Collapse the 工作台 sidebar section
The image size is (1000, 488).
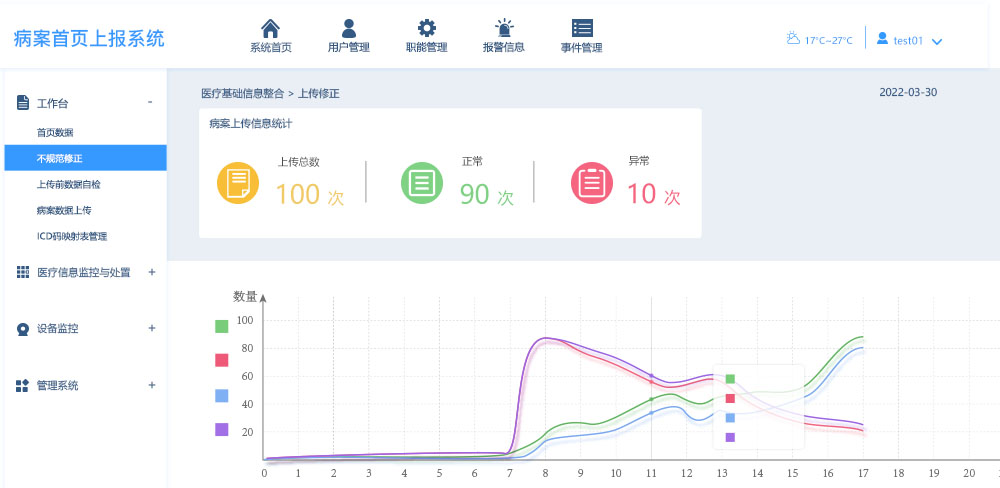coord(150,102)
